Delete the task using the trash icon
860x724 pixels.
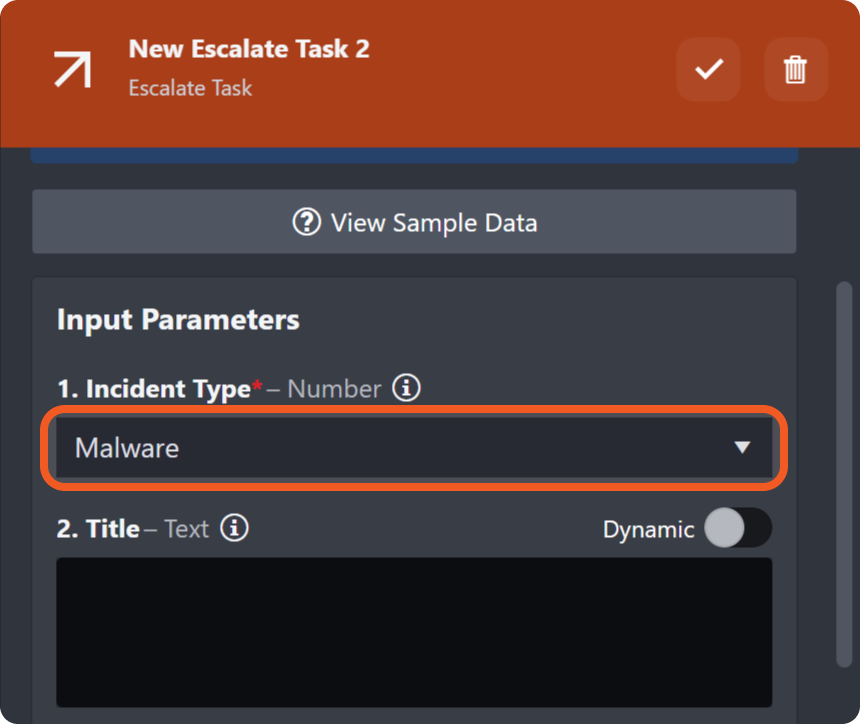[x=795, y=70]
